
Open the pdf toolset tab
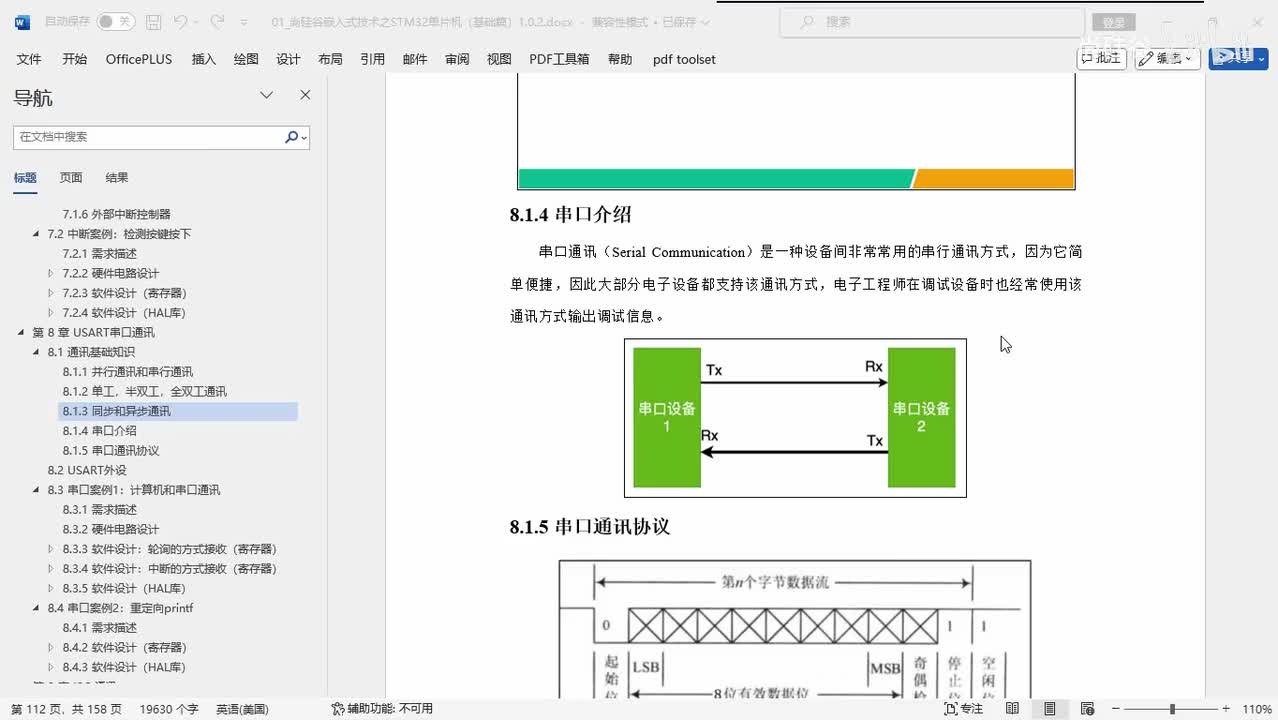click(x=684, y=59)
